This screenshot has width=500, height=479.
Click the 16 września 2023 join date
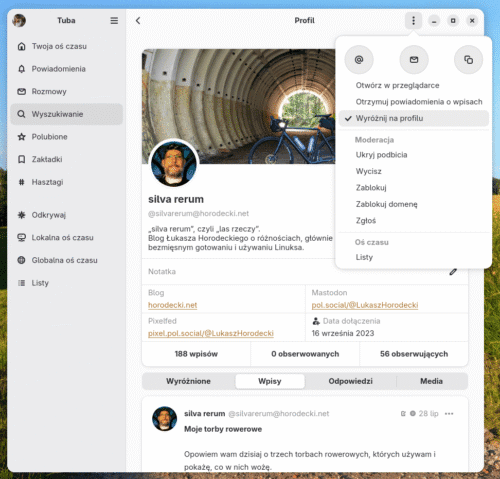click(x=343, y=333)
